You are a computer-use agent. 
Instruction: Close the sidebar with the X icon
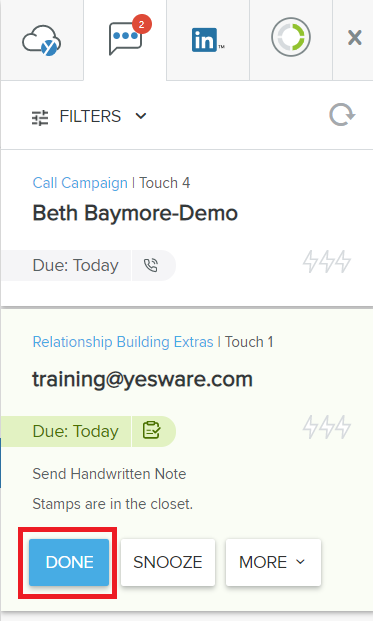(354, 38)
